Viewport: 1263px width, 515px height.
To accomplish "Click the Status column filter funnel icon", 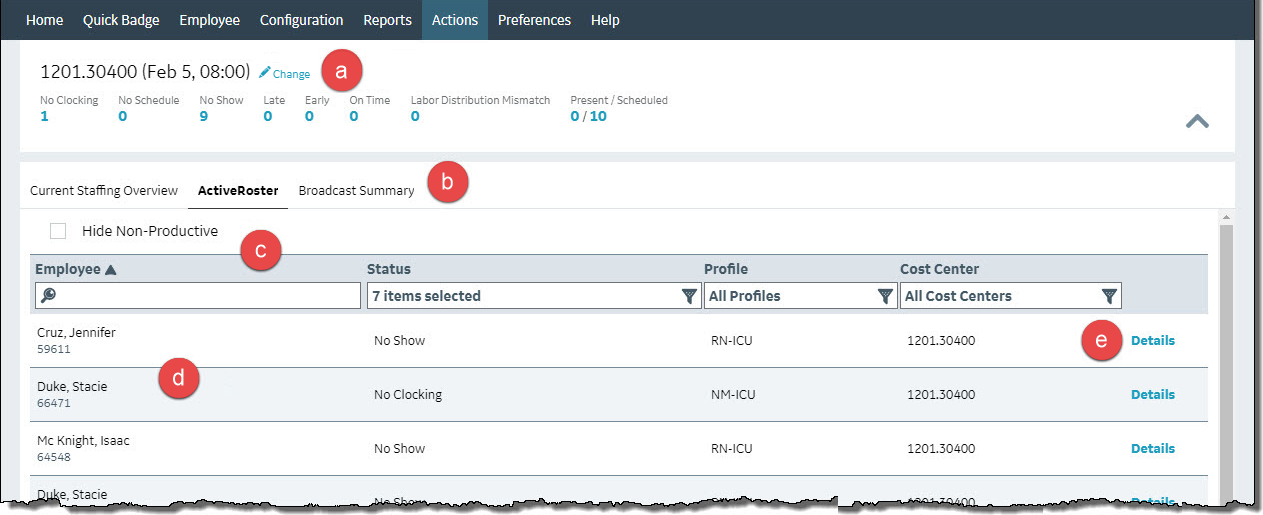I will [x=688, y=296].
